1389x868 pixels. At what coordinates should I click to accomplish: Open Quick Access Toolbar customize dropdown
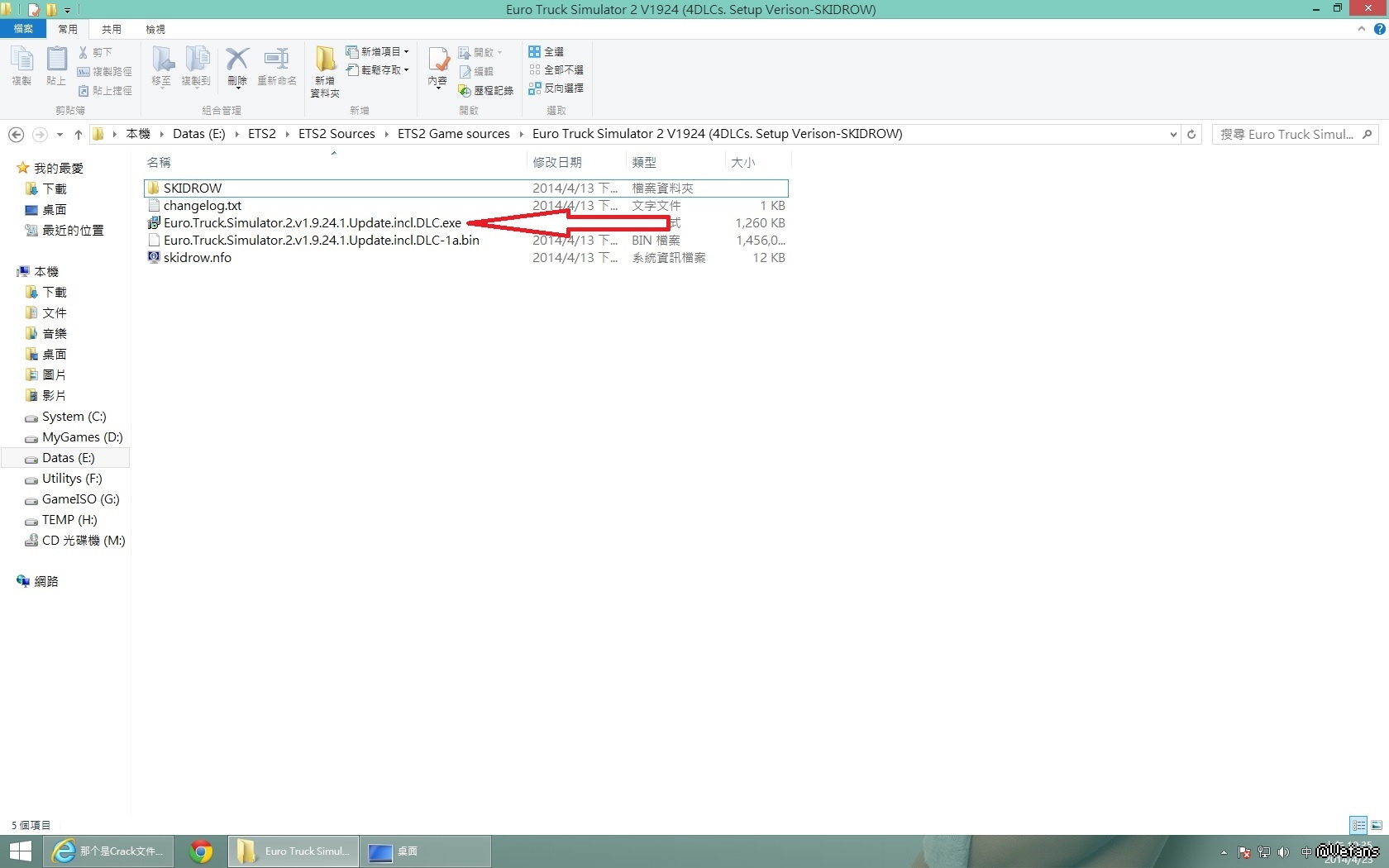tap(68, 10)
